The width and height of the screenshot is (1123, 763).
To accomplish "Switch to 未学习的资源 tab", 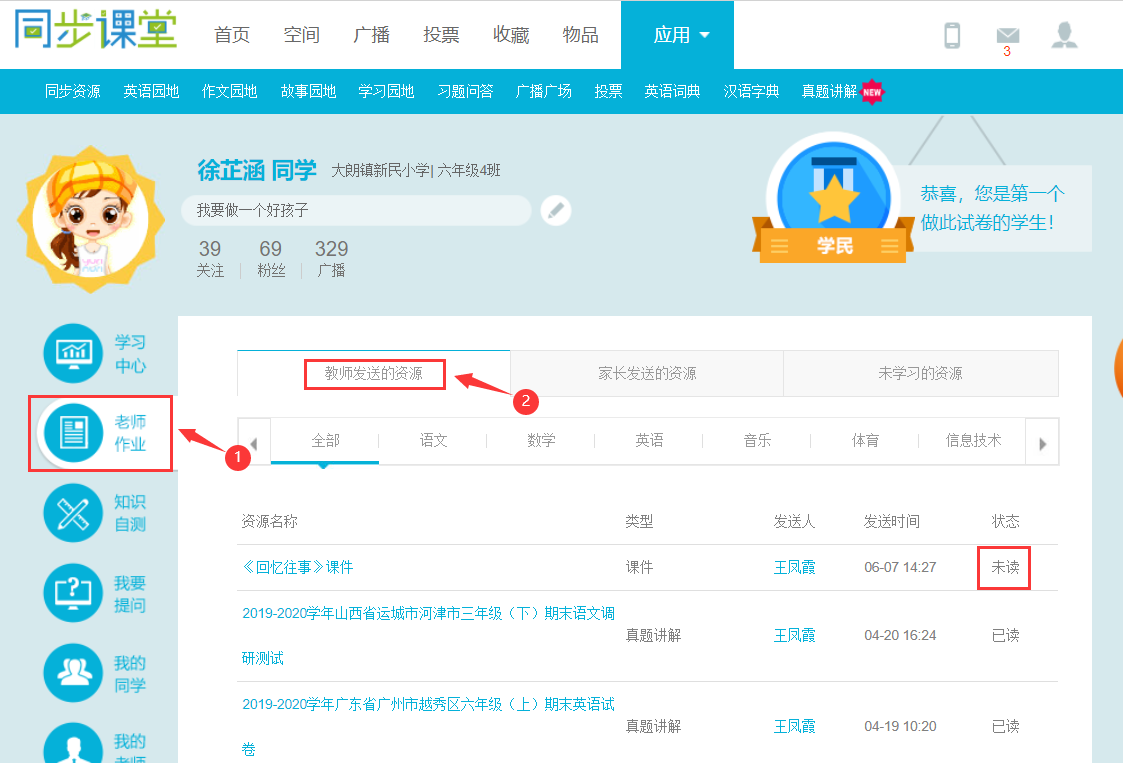I will 919,374.
